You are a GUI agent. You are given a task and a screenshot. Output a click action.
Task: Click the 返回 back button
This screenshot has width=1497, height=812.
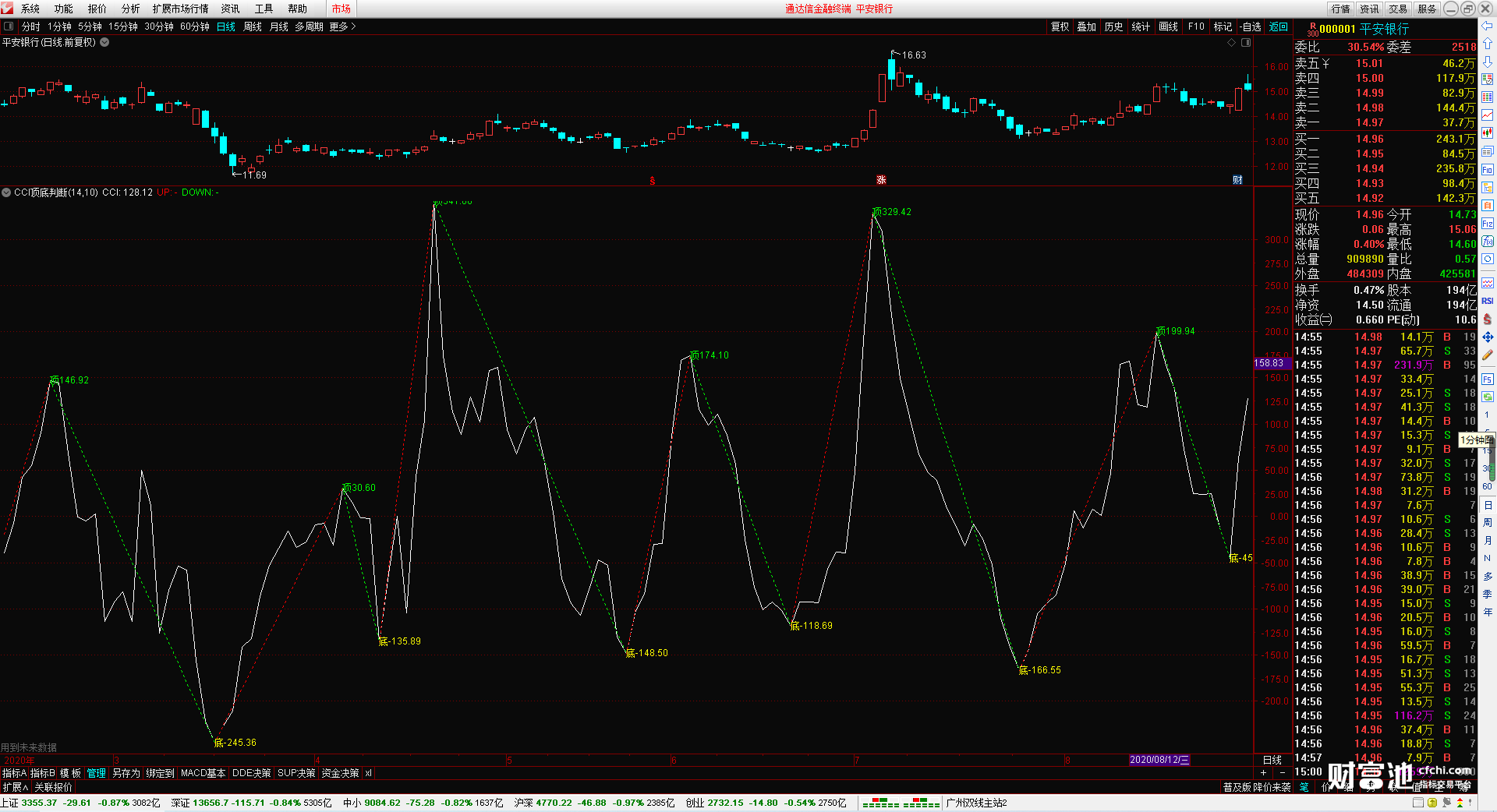point(1279,26)
